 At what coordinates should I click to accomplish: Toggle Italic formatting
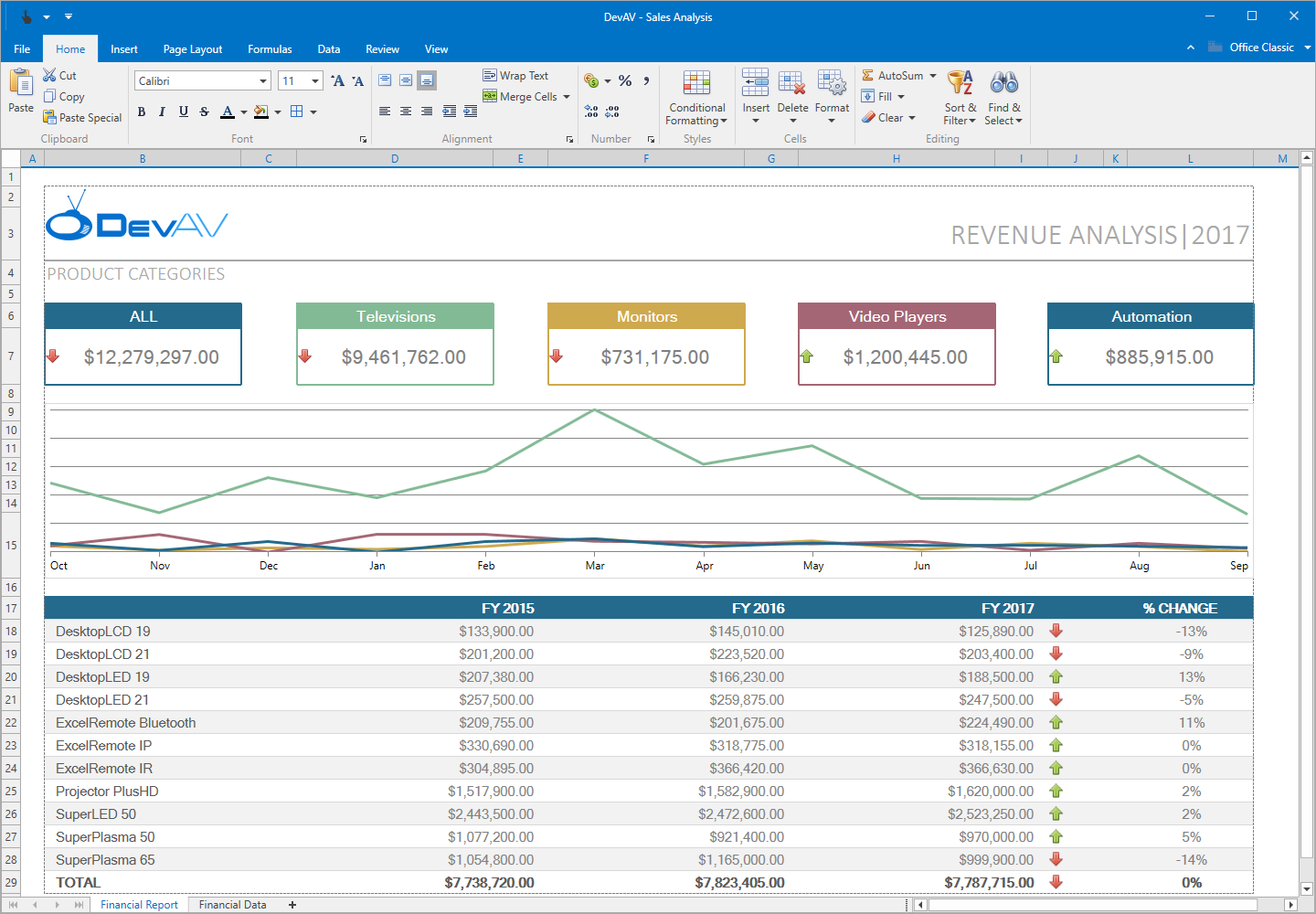162,112
